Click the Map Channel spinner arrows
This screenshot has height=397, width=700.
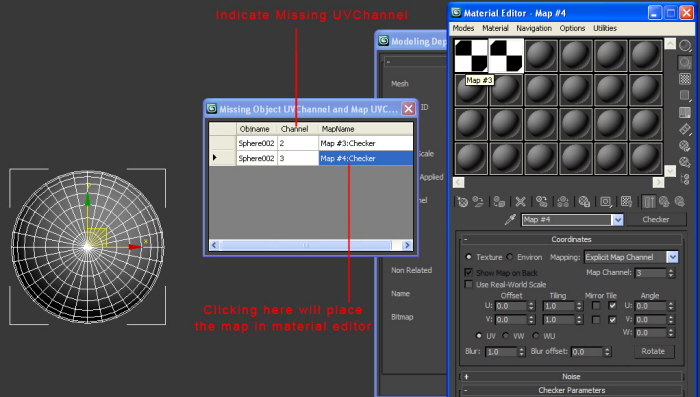tap(671, 272)
